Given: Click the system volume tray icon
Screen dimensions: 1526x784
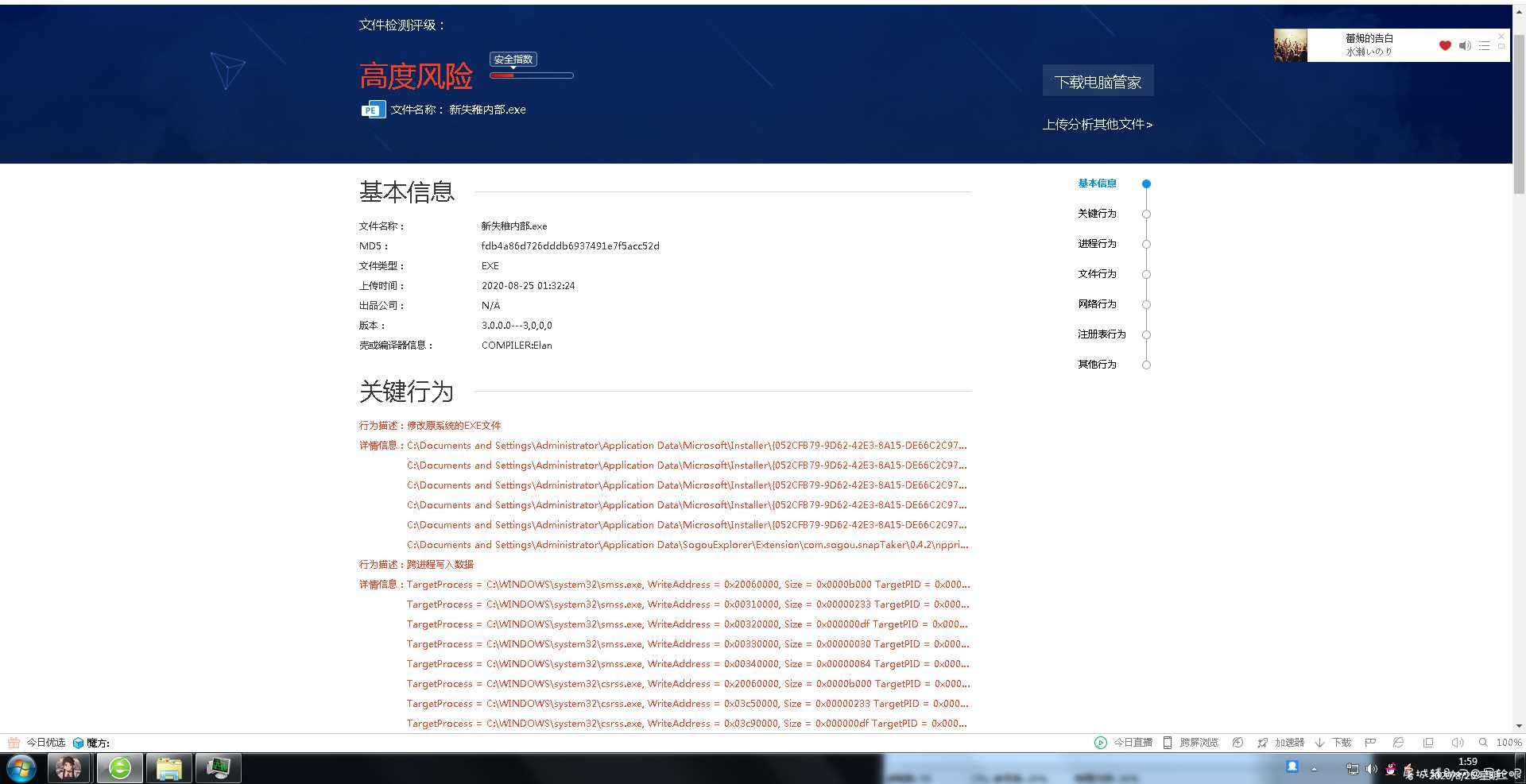Looking at the screenshot, I should point(1371,769).
